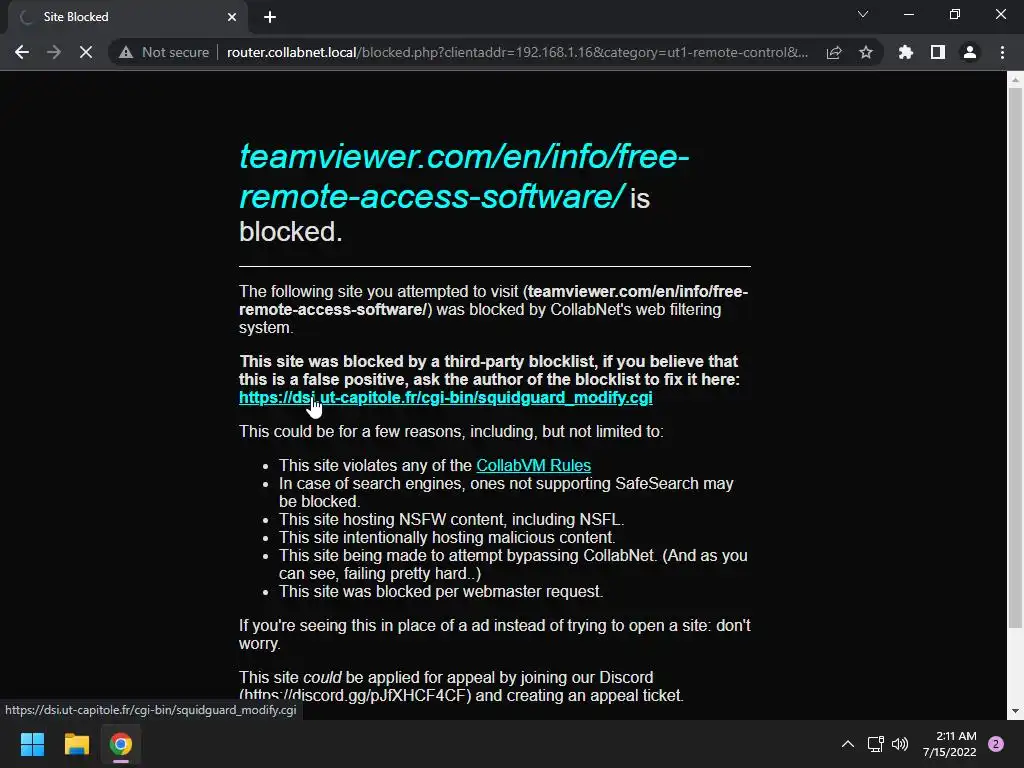Image resolution: width=1024 pixels, height=768 pixels.
Task: Click the Chrome taskbar icon
Action: coord(121,744)
